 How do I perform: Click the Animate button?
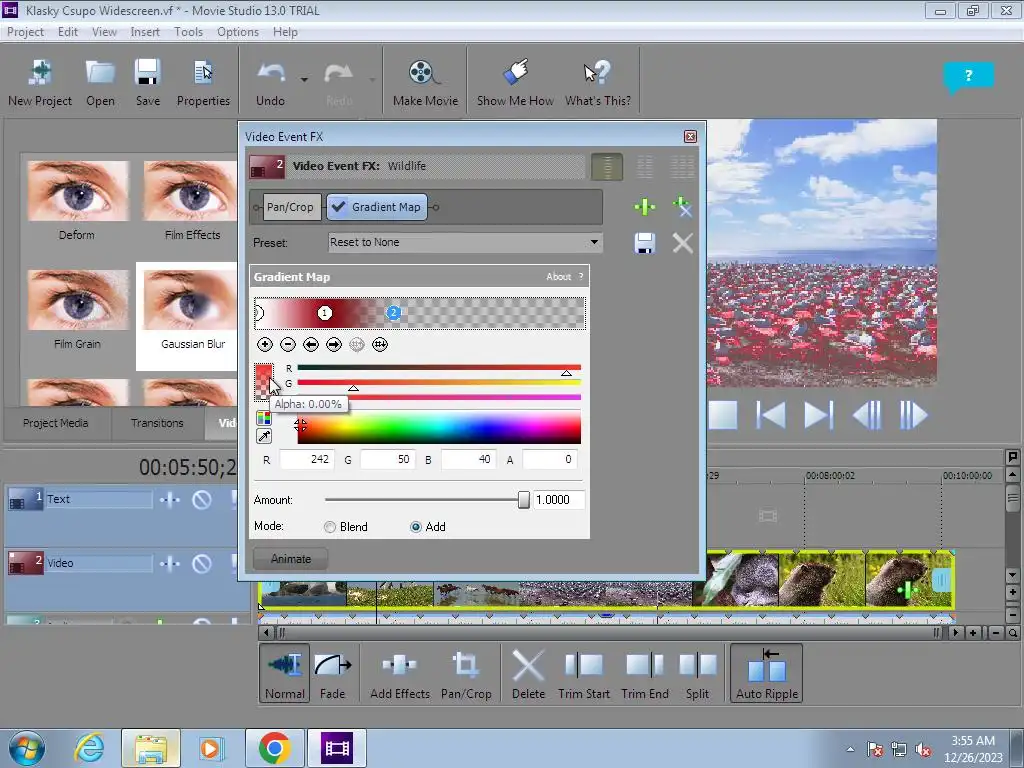coord(291,559)
